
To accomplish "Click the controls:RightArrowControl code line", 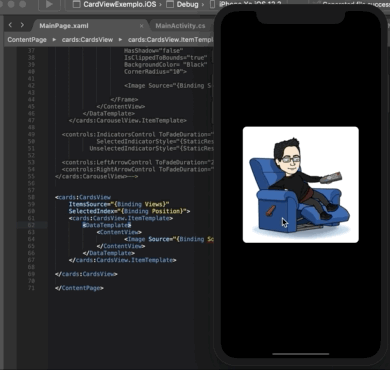I will click(137, 169).
